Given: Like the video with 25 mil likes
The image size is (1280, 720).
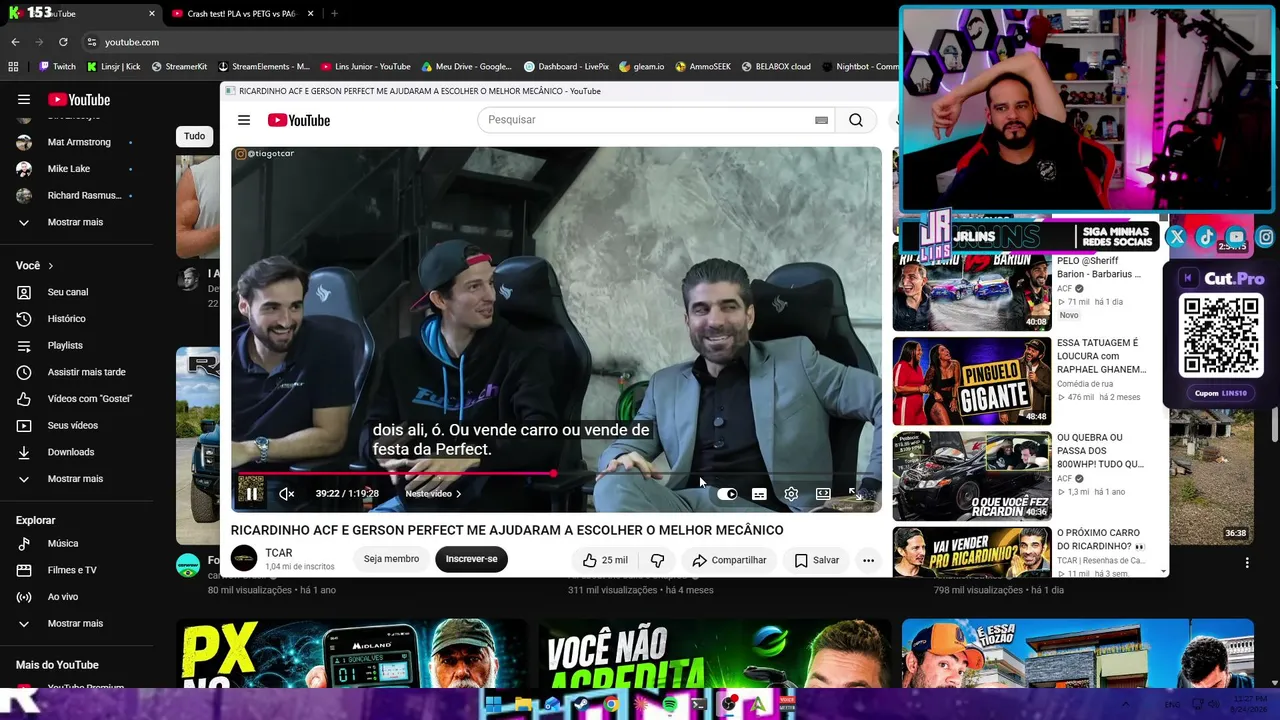Looking at the screenshot, I should [x=605, y=560].
